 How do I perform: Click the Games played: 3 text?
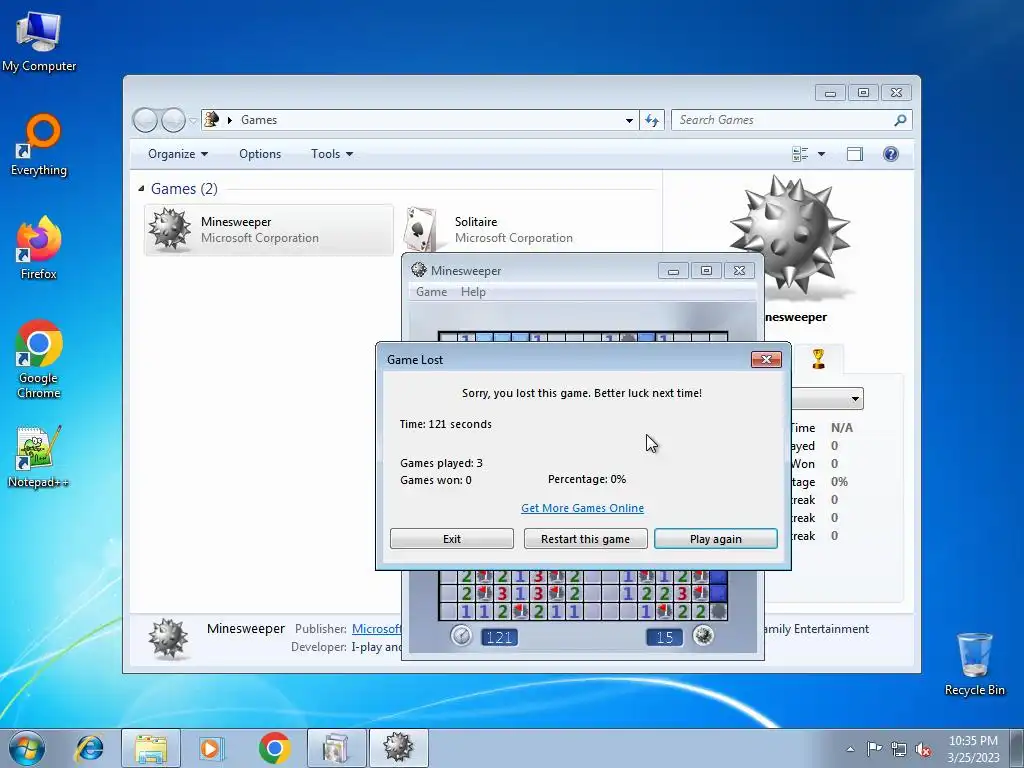pyautogui.click(x=441, y=463)
